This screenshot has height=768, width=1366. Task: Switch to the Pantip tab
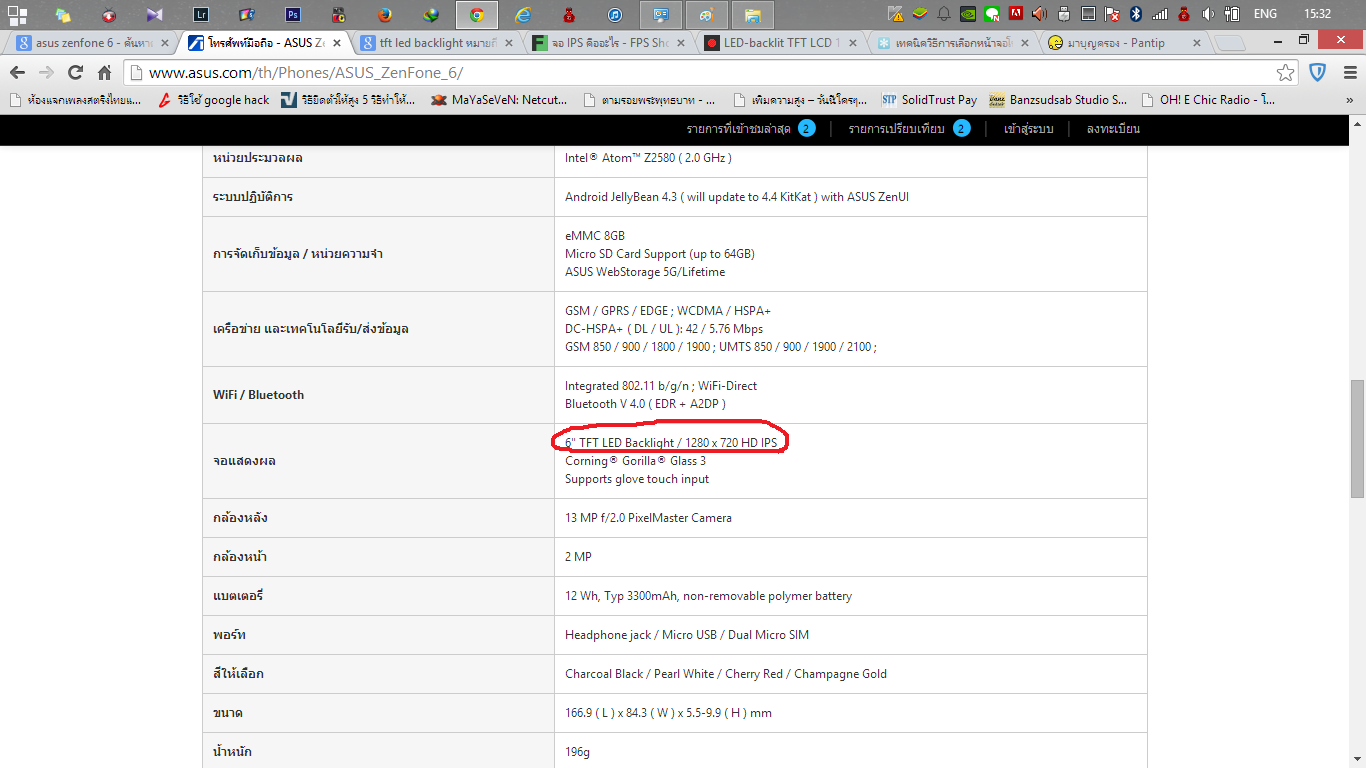pos(1123,43)
